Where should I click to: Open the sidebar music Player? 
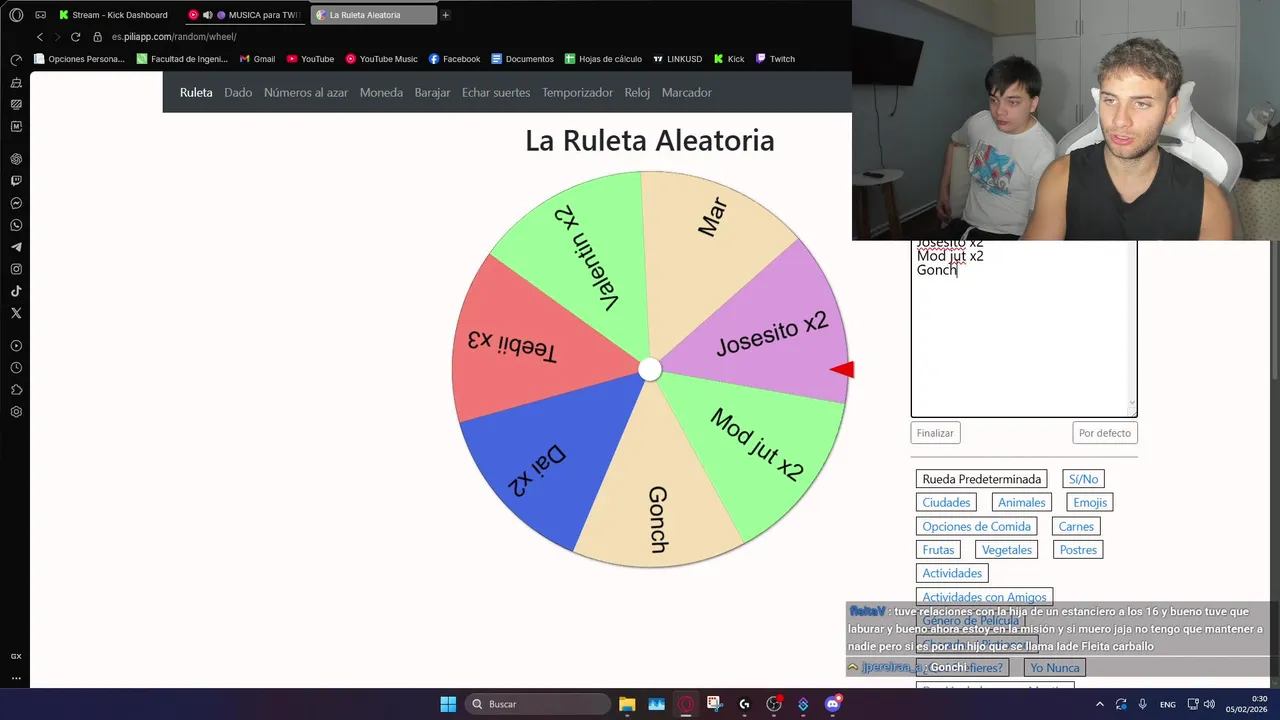(16, 346)
